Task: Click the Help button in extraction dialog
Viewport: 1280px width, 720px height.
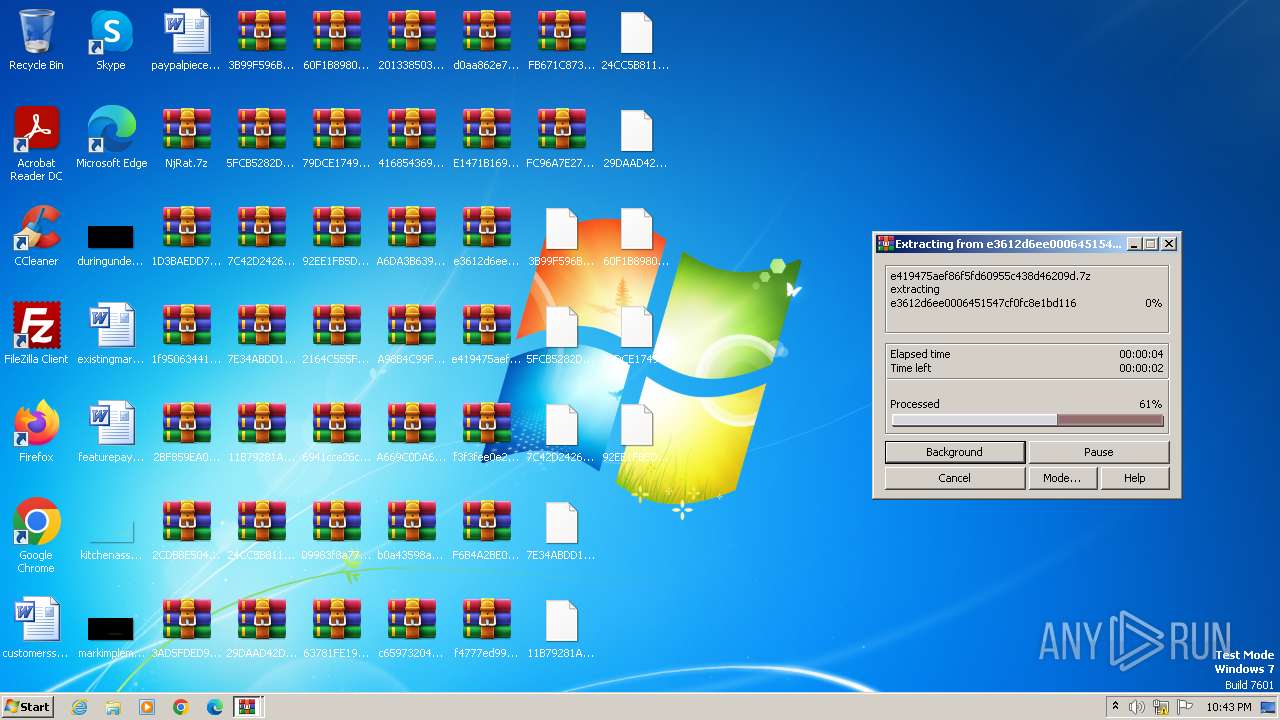Action: (x=1134, y=478)
